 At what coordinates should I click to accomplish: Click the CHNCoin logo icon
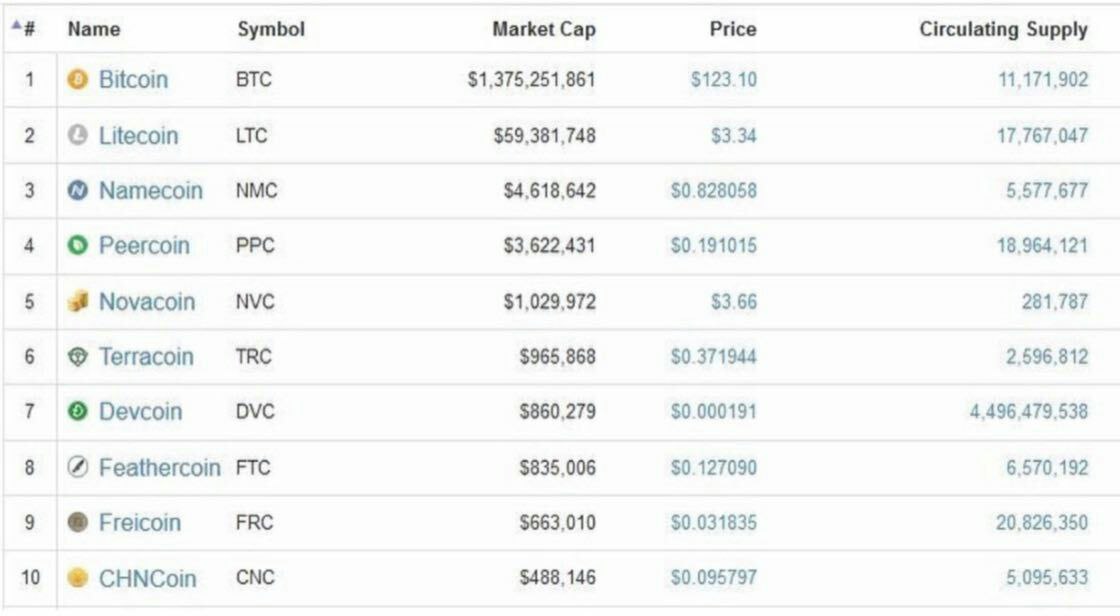(x=77, y=578)
